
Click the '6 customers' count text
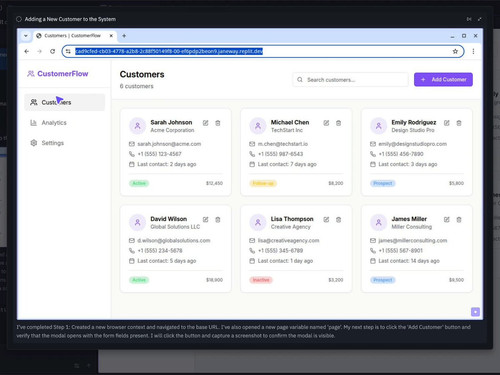coord(137,86)
